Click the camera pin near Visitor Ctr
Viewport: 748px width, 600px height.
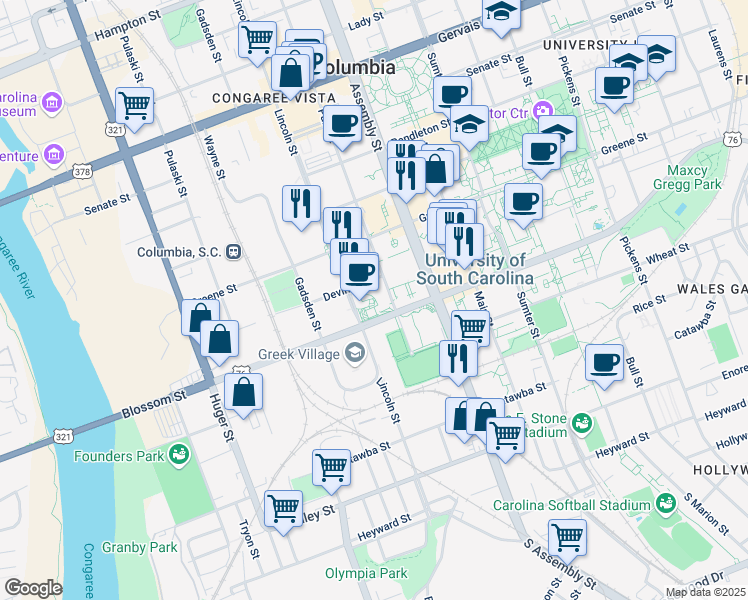(542, 112)
